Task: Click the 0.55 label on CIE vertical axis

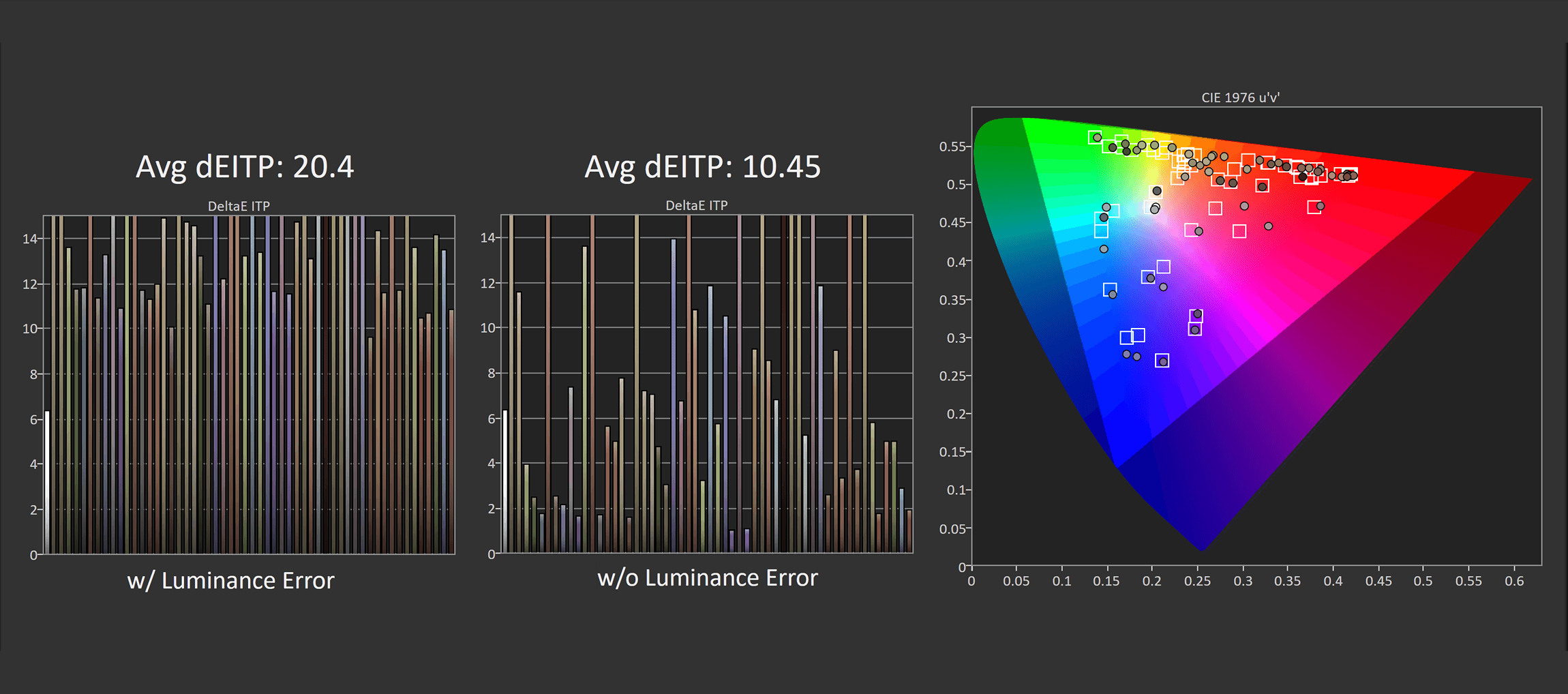Action: click(x=952, y=147)
